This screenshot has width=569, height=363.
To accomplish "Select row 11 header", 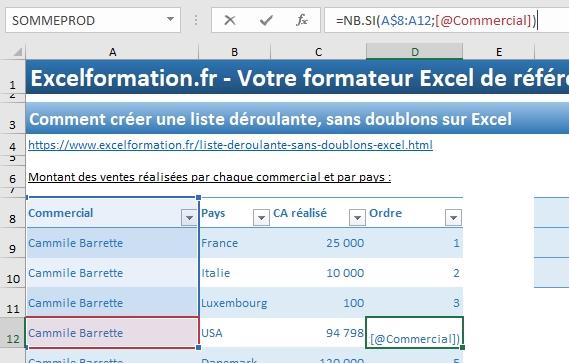I will point(13,303).
